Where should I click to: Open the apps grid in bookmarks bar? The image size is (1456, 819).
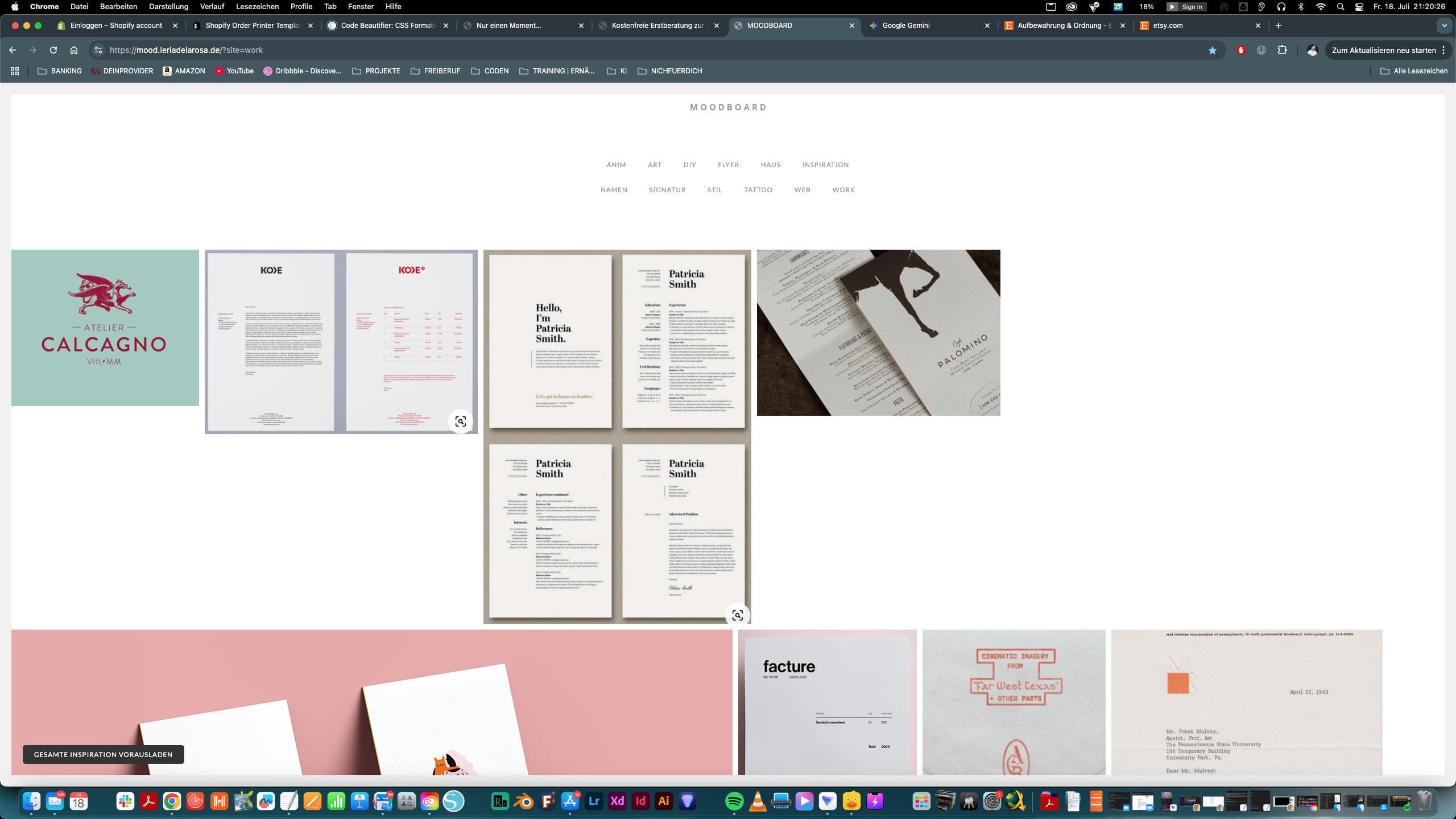pyautogui.click(x=15, y=71)
